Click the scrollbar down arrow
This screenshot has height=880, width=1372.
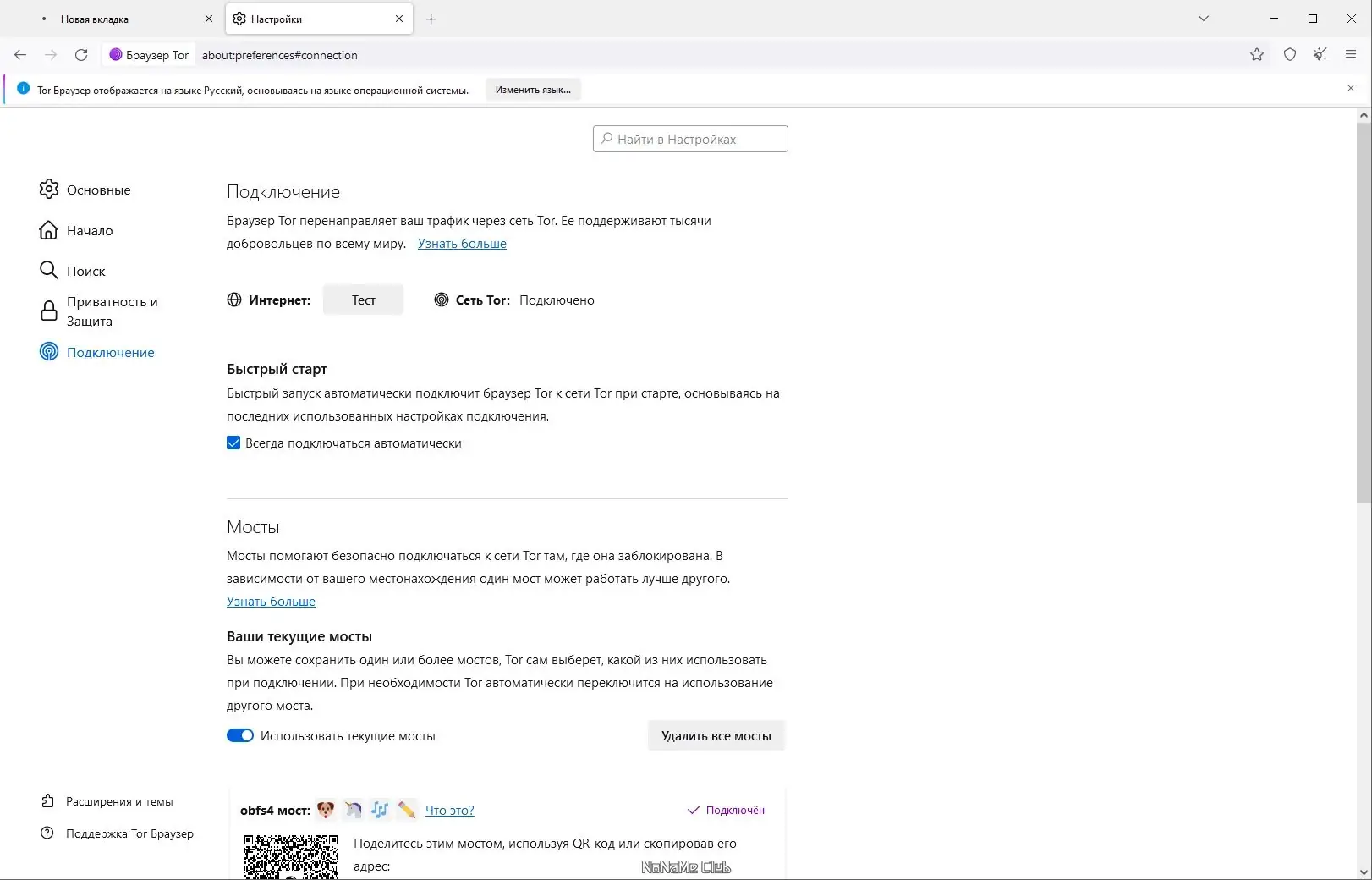[x=1364, y=872]
